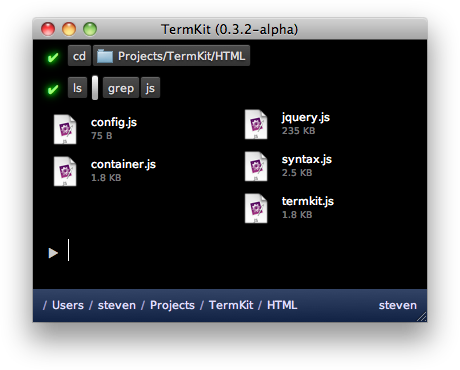Click the jquery.js file name
Screen dimensions: 460x370
(x=306, y=117)
